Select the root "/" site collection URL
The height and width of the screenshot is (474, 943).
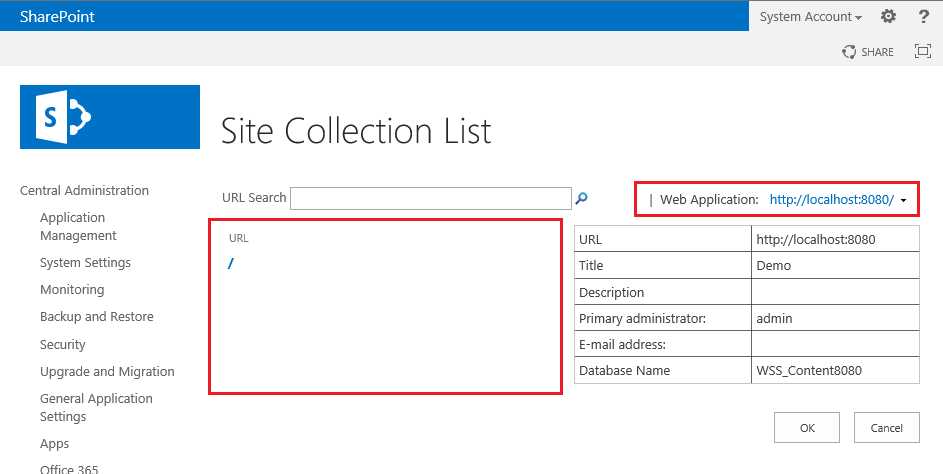pos(231,263)
